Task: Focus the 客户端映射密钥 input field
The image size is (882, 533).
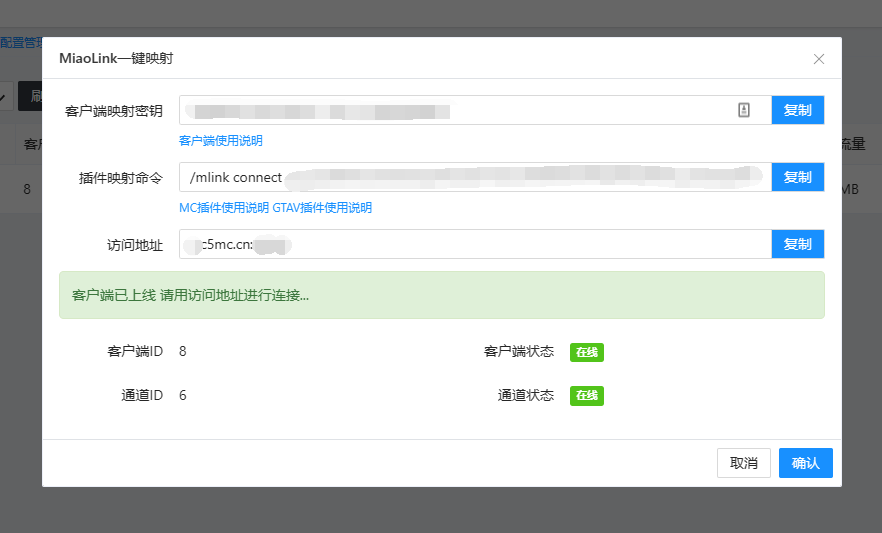Action: coord(475,110)
